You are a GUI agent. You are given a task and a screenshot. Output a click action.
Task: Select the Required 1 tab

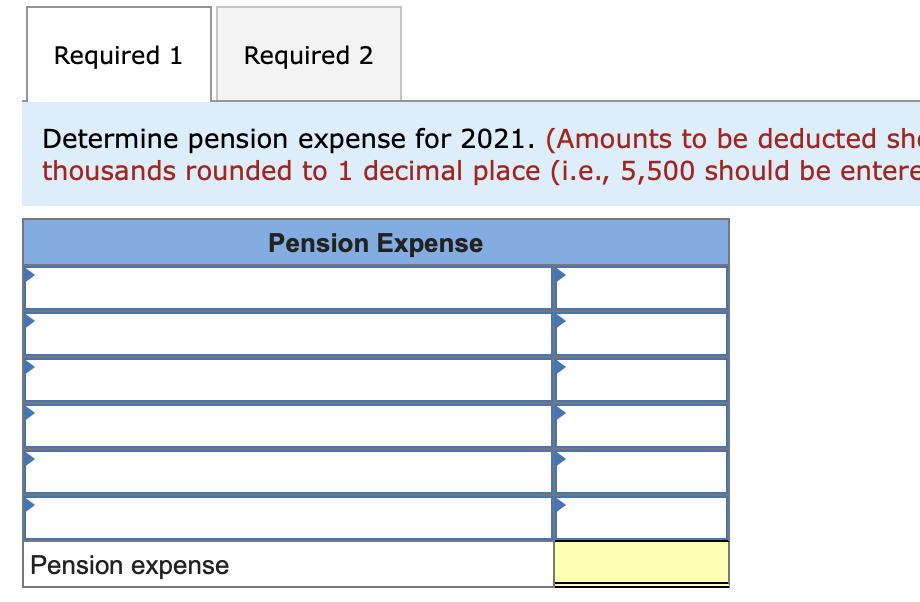(117, 54)
